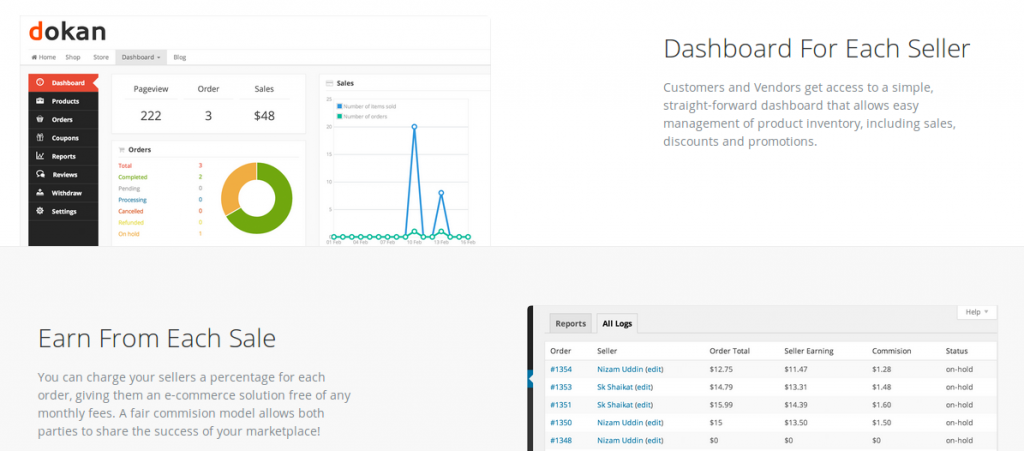Open order #1354 link
Screen dimensions: 1024x451
click(x=561, y=369)
